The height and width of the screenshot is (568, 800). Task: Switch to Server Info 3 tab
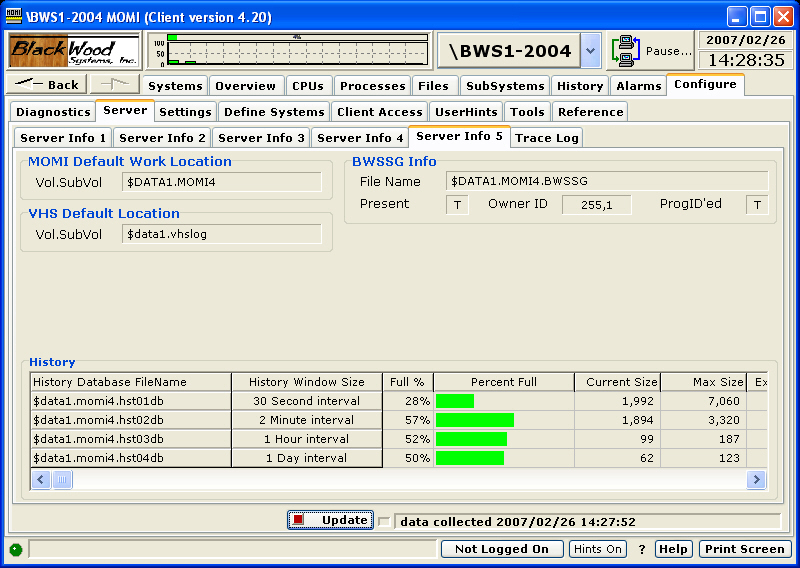[261, 138]
